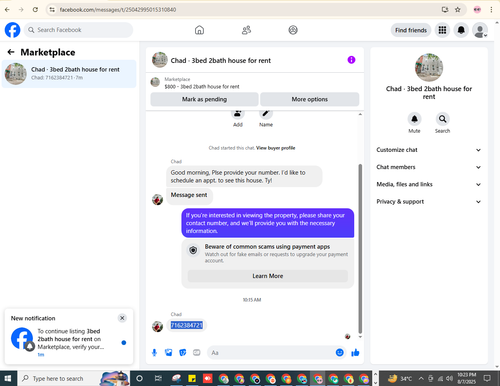500x386 pixels.
Task: Attach a photo with image icon
Action: 169,353
